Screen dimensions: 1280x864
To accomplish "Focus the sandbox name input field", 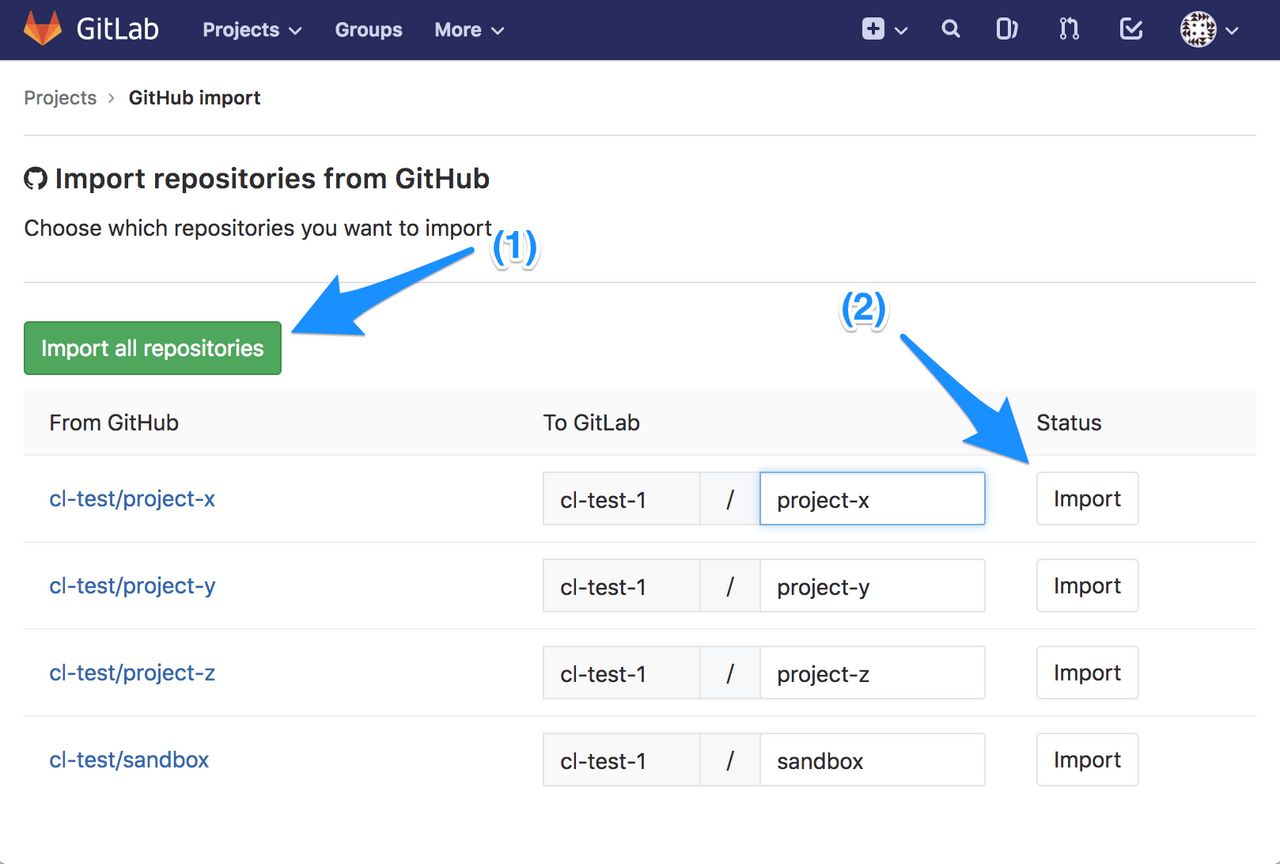I will tap(872, 760).
